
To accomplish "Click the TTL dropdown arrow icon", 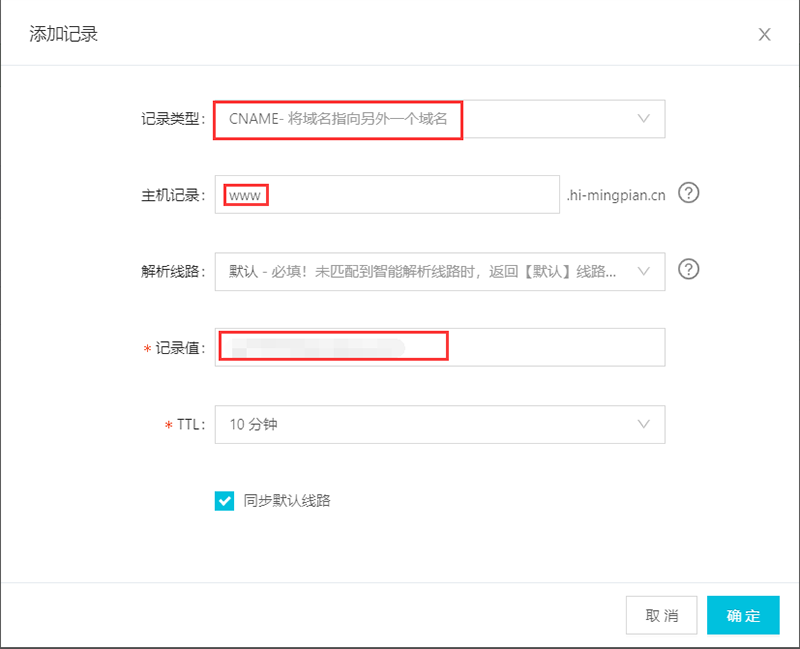I will (x=644, y=424).
